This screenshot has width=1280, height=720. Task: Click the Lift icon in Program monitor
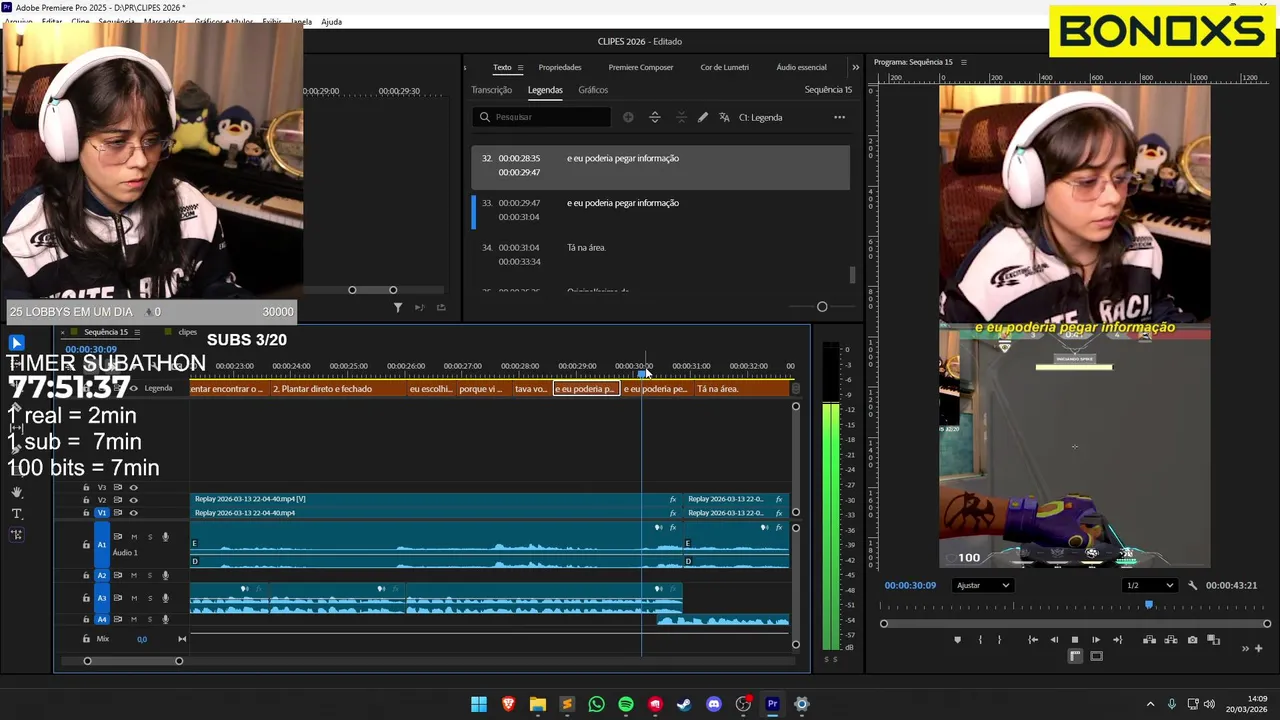point(1150,640)
